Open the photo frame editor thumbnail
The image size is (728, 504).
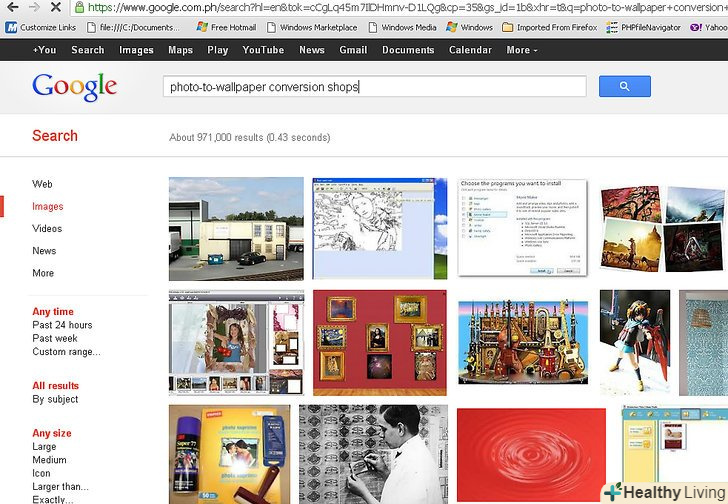coord(236,342)
